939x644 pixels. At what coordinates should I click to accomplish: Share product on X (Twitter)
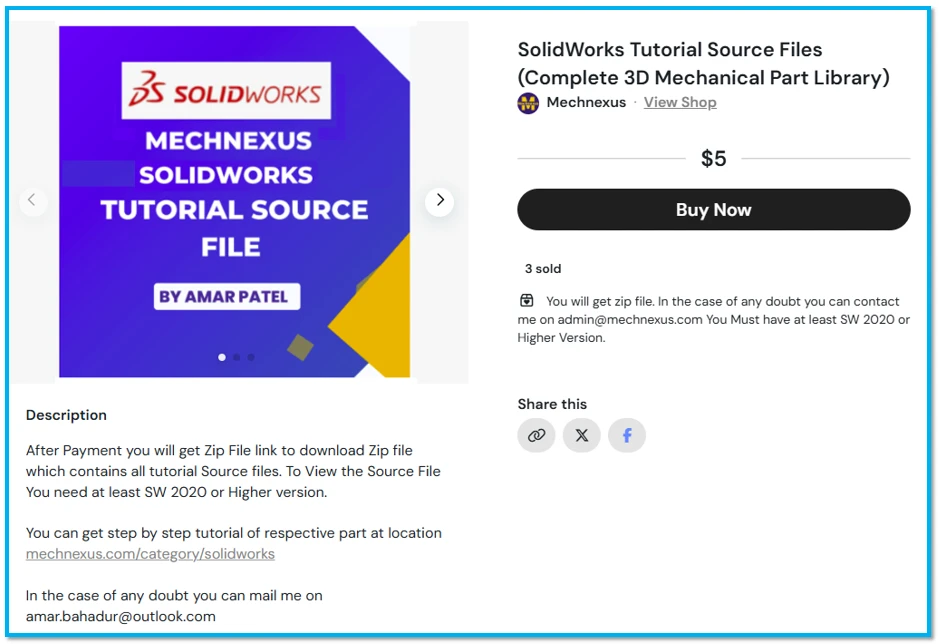pos(582,435)
